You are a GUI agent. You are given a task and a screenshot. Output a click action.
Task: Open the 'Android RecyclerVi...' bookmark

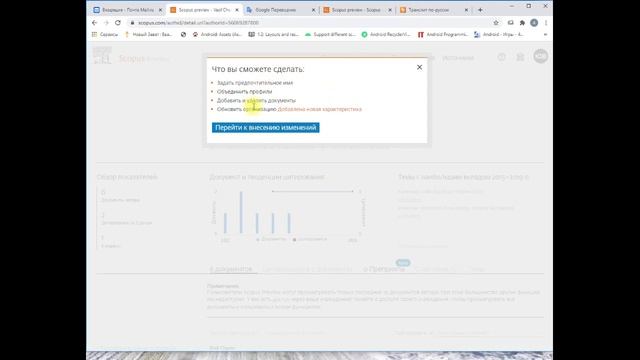pyautogui.click(x=386, y=35)
